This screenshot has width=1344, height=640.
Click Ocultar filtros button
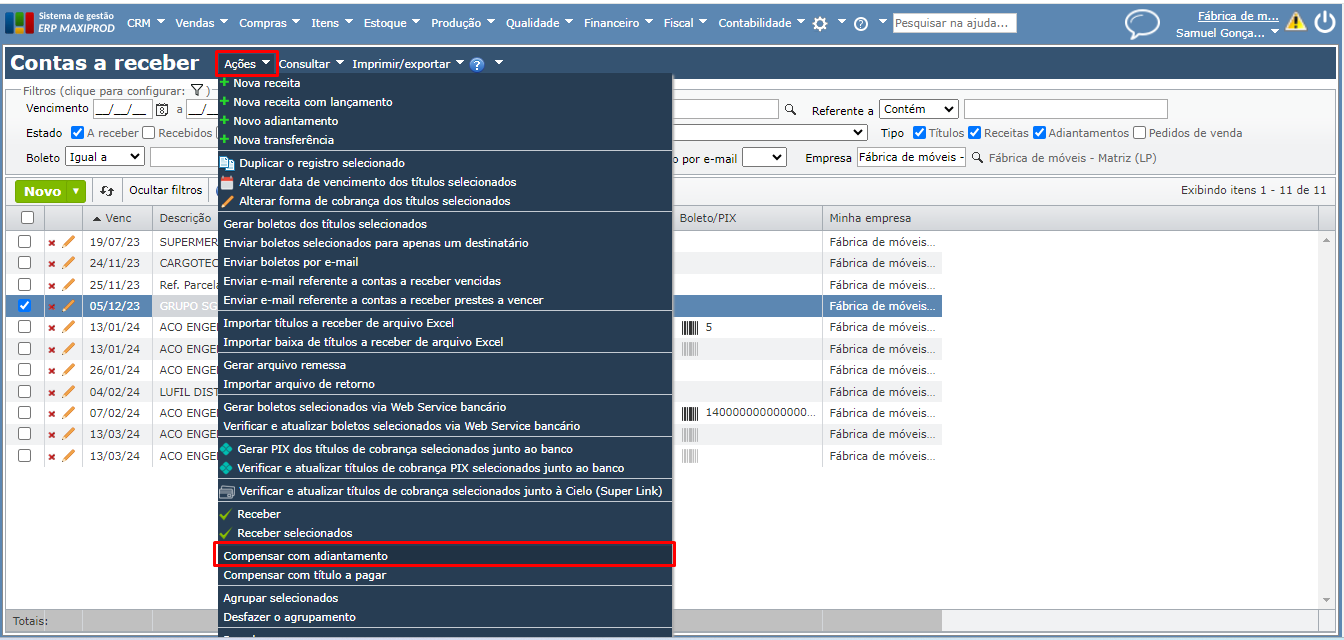(165, 190)
